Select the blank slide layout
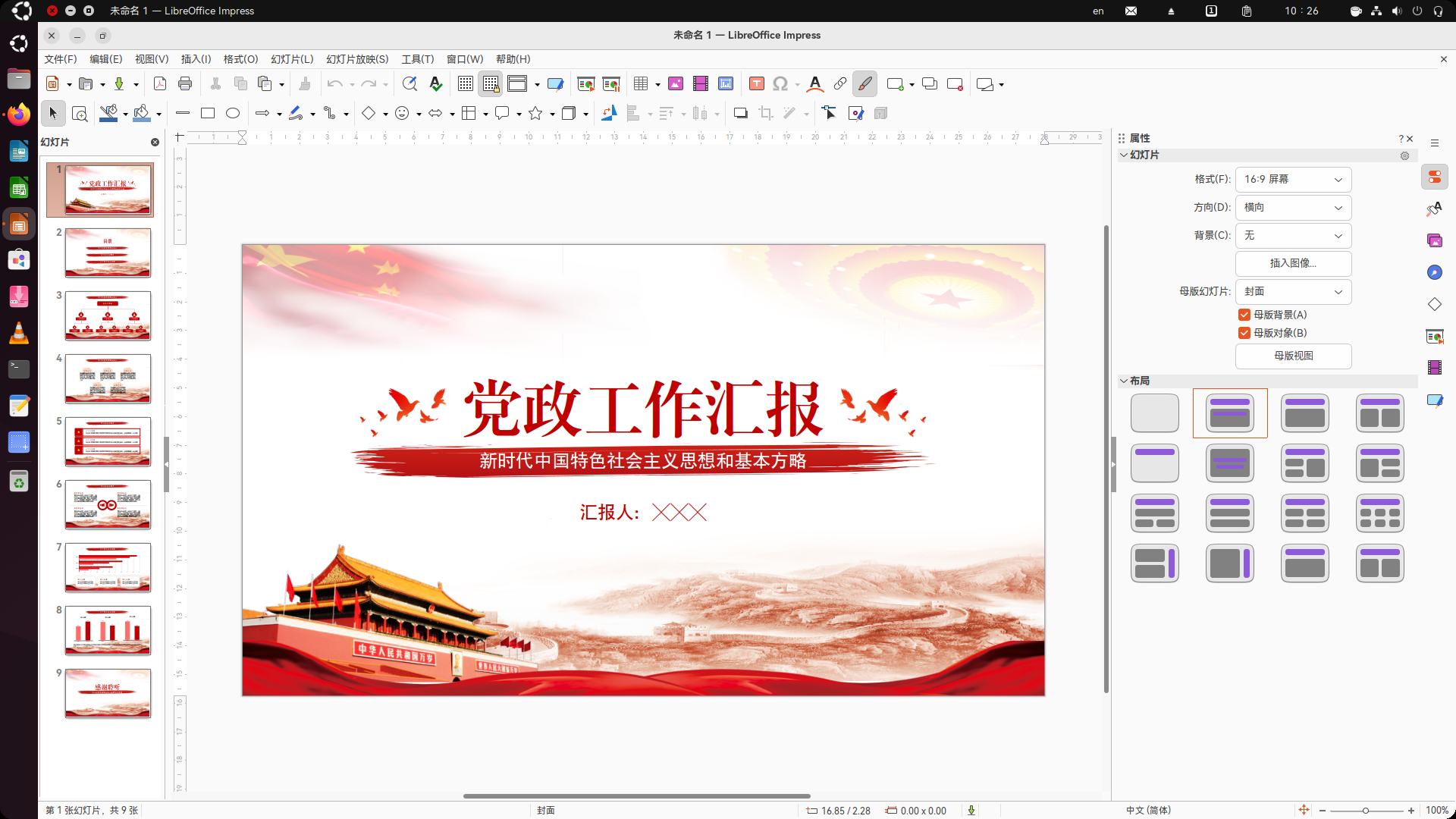This screenshot has height=819, width=1456. pyautogui.click(x=1154, y=413)
